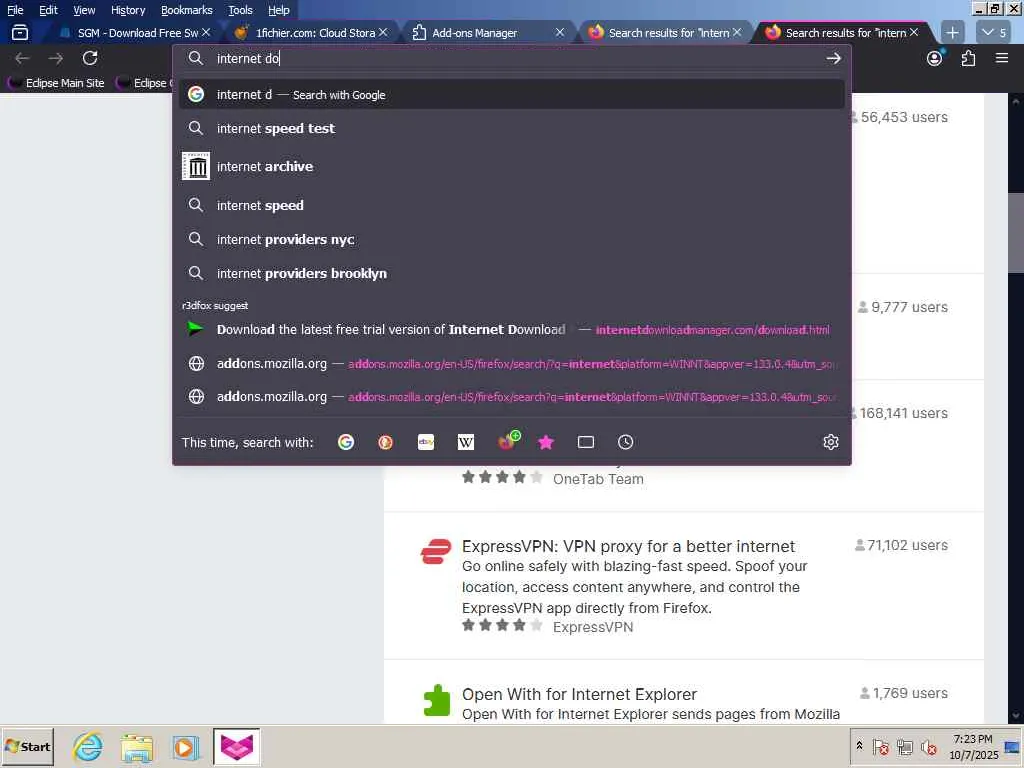Switch to Add-ons Manager tab

[x=483, y=33]
